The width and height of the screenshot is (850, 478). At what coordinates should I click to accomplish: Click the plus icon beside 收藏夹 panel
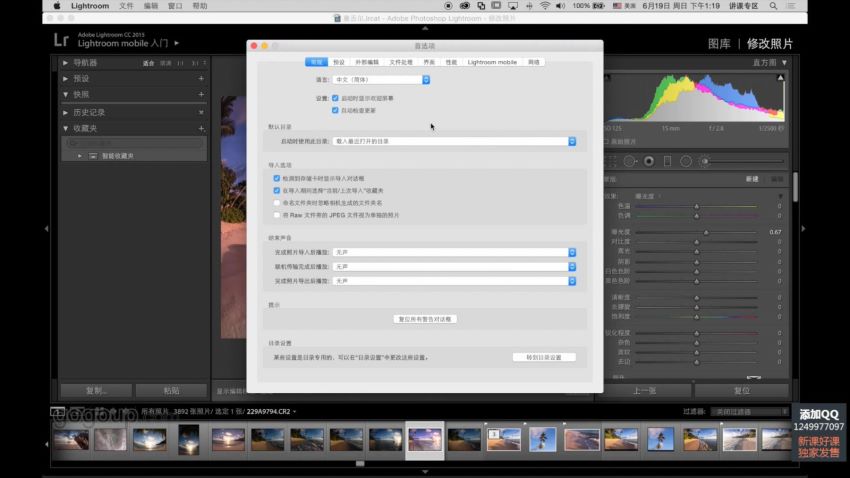[201, 128]
